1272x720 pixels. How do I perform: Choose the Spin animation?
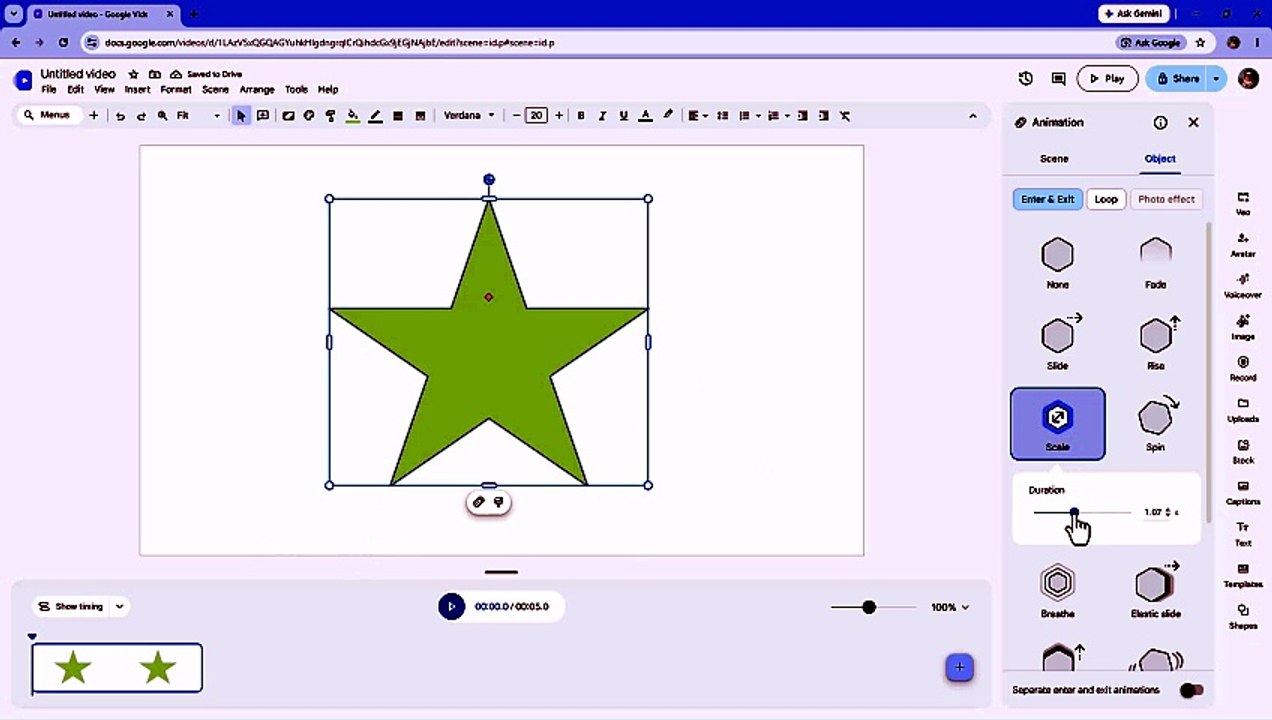(1155, 424)
